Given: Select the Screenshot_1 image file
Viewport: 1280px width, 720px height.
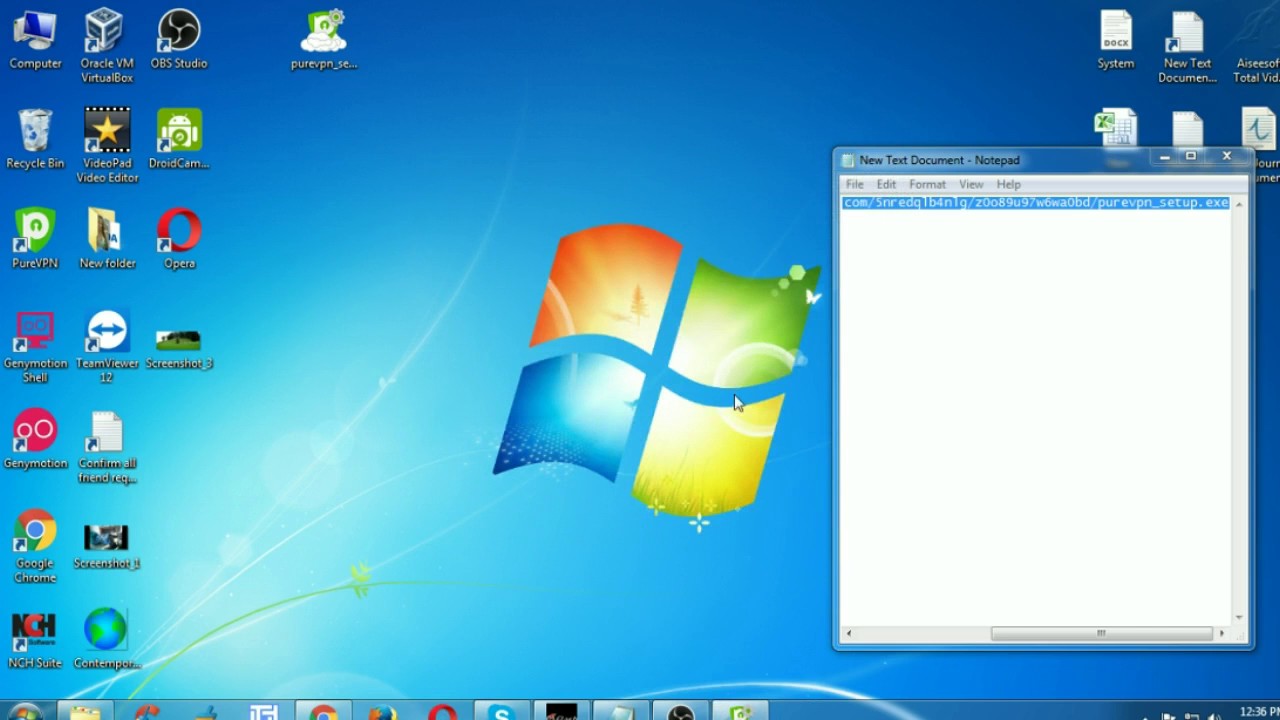Looking at the screenshot, I should tap(106, 546).
